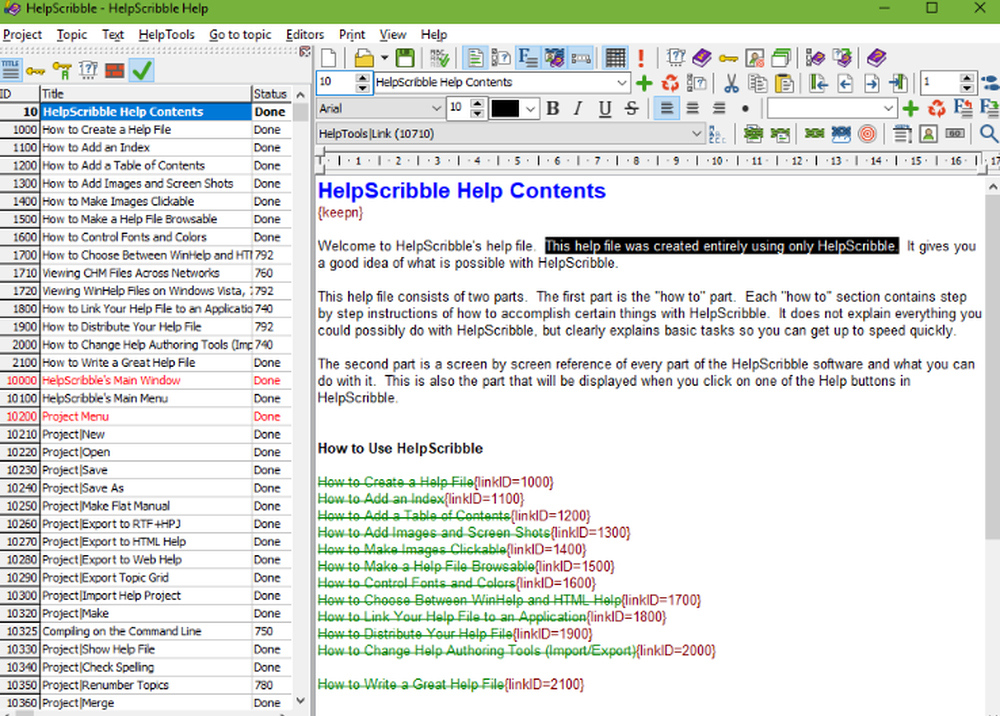The width and height of the screenshot is (1000, 716).
Task: Open the HelpTools menu
Action: 166,34
